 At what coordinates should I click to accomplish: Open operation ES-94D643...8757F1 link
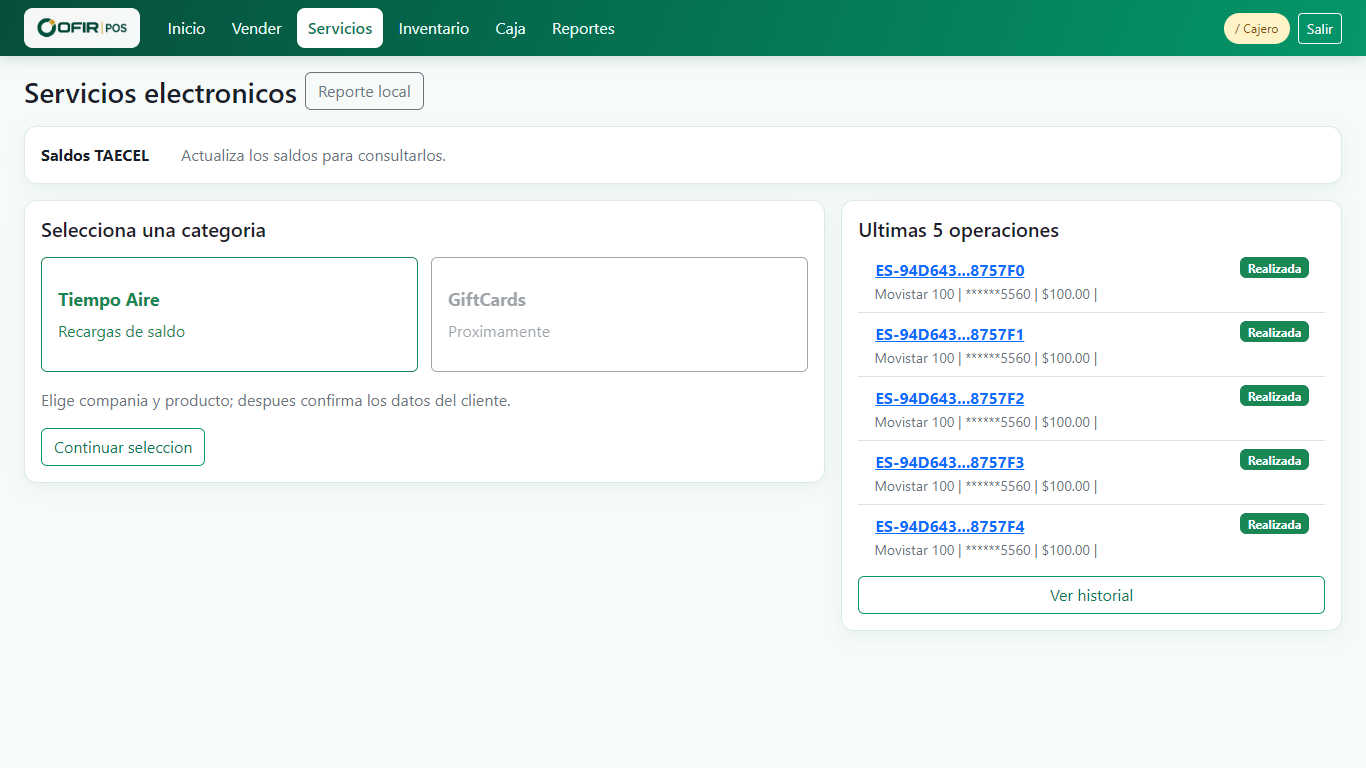point(950,334)
